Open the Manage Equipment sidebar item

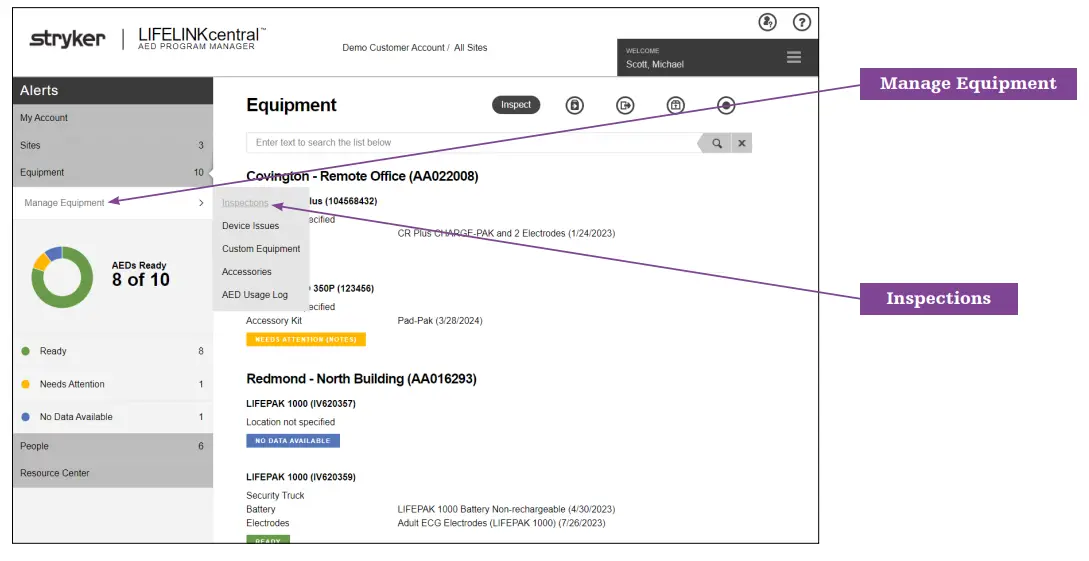coord(113,203)
